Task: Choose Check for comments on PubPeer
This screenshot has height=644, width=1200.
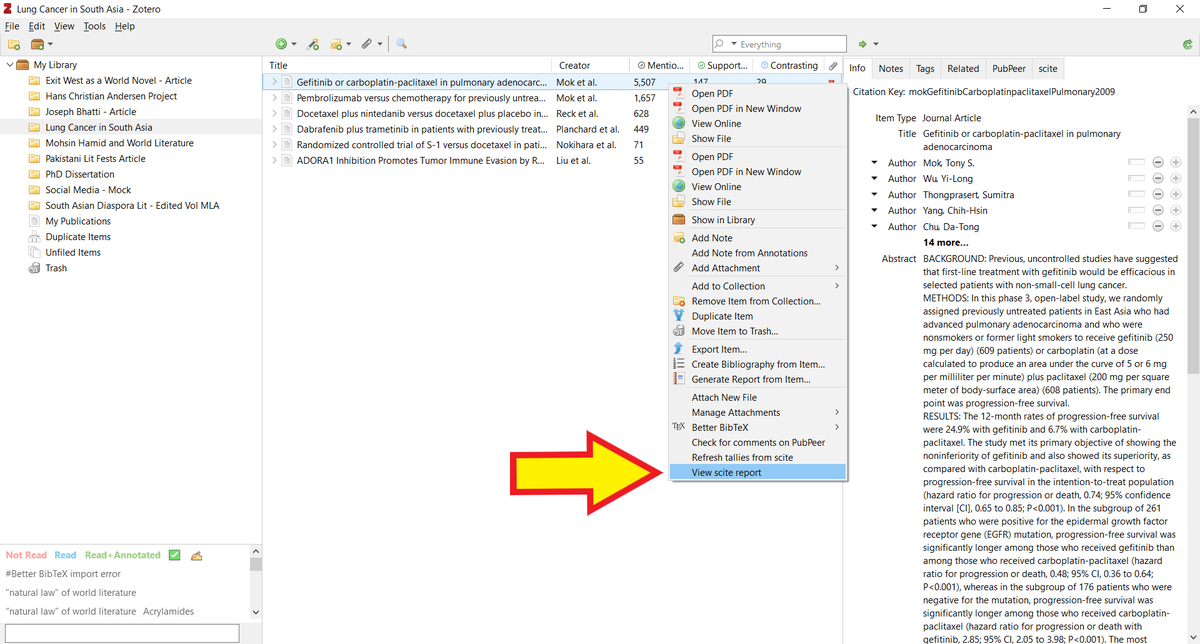Action: (x=757, y=443)
